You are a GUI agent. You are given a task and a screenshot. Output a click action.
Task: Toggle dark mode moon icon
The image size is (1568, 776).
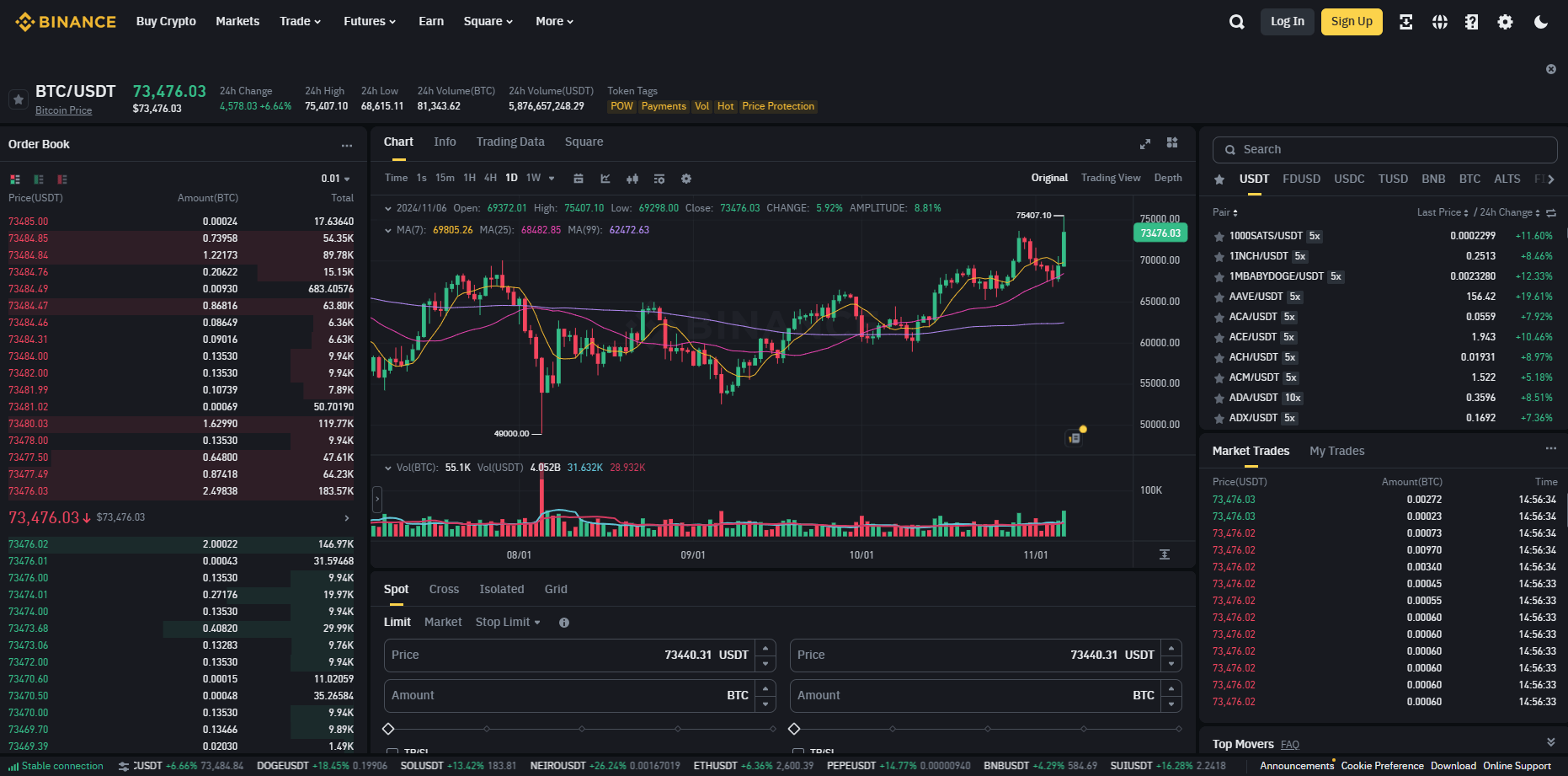click(x=1541, y=22)
